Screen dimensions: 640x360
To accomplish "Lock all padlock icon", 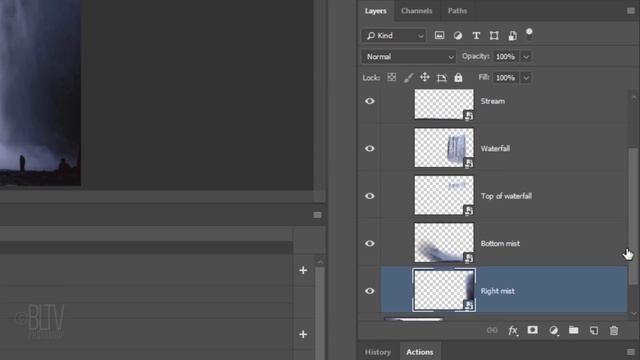I will coord(458,77).
